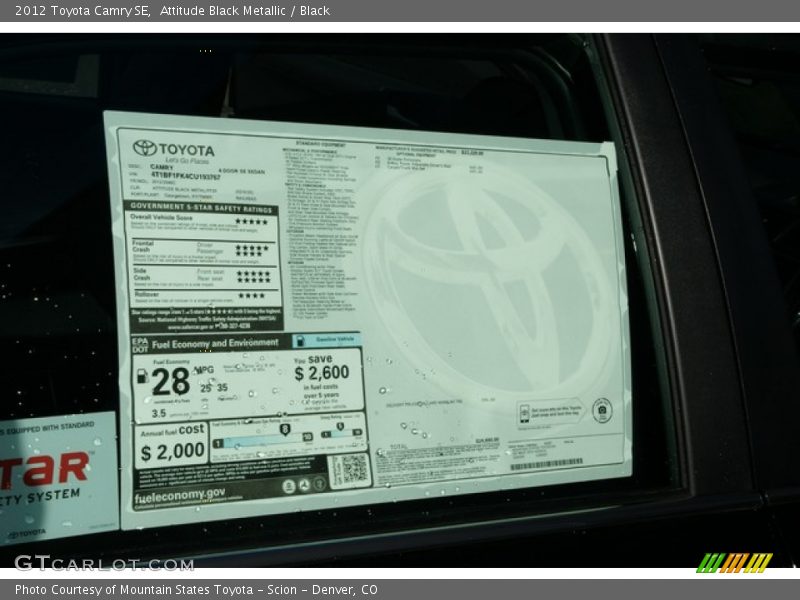Click the QR code on the fuel label
Viewport: 800px width, 600px height.
[x=354, y=469]
